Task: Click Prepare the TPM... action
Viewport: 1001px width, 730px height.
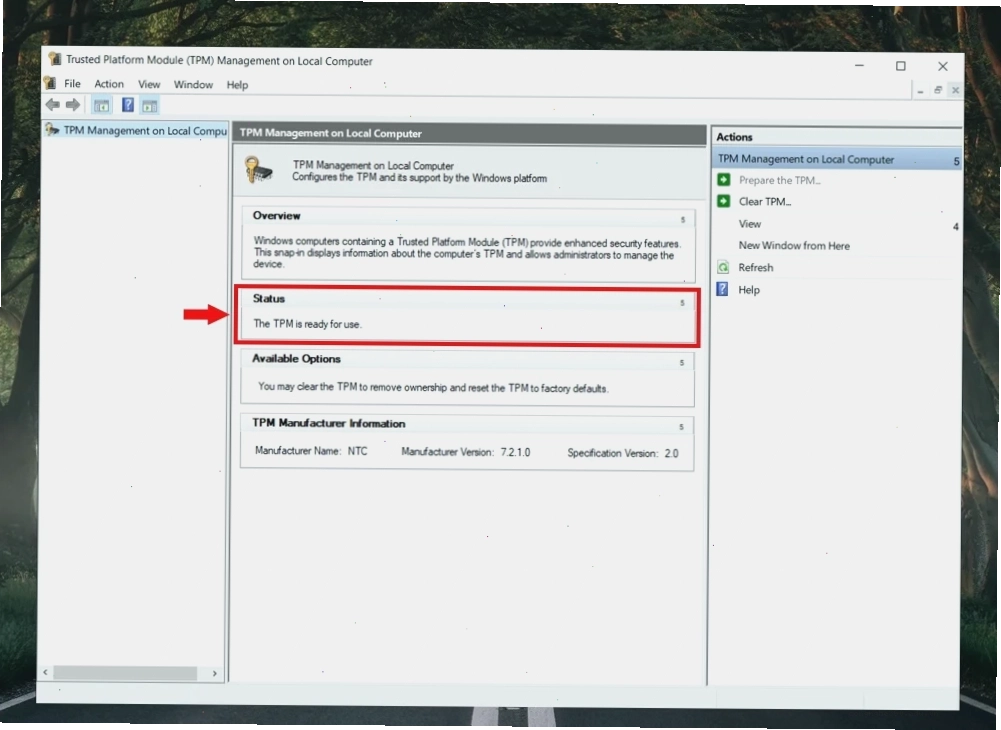Action: (x=779, y=180)
